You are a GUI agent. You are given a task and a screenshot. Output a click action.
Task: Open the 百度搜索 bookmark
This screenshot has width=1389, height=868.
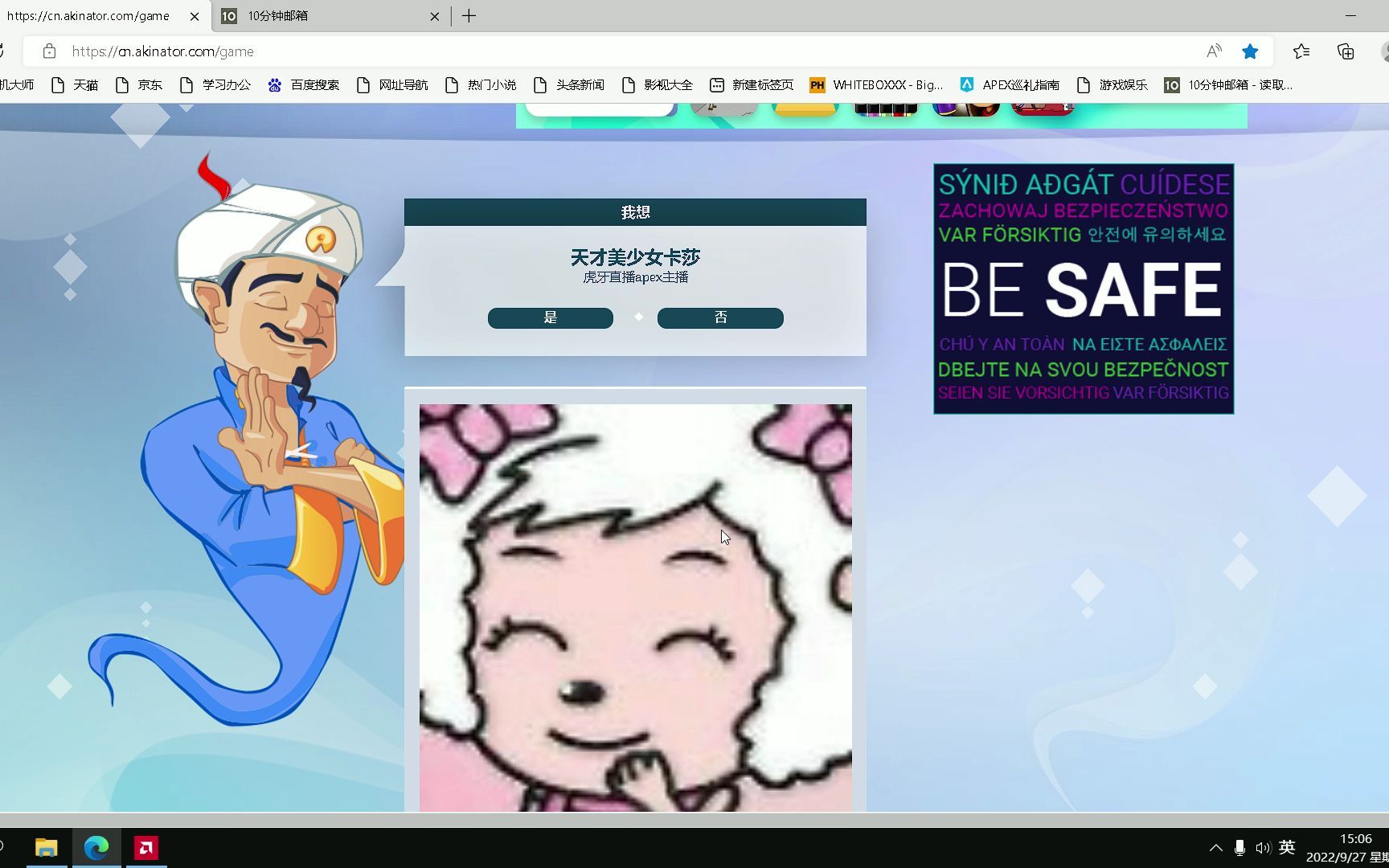coord(304,84)
